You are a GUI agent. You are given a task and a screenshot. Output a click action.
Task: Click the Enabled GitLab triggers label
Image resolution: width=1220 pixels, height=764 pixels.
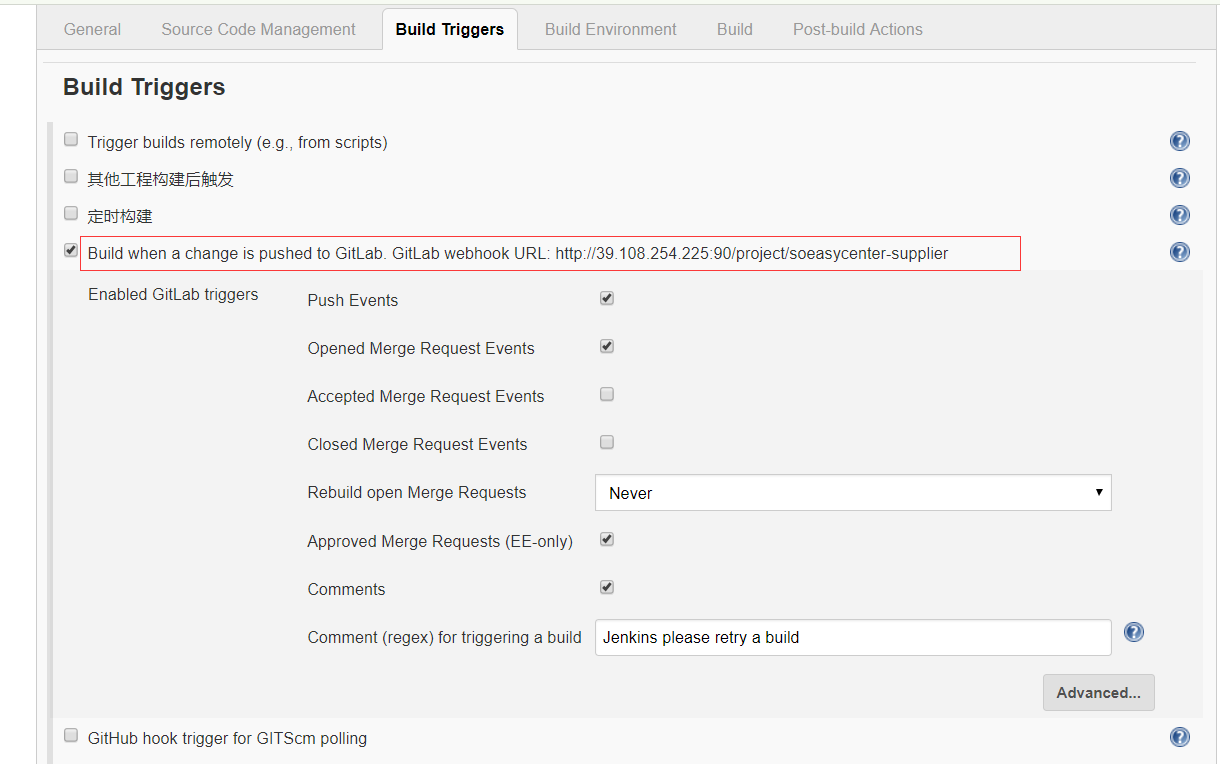click(173, 294)
